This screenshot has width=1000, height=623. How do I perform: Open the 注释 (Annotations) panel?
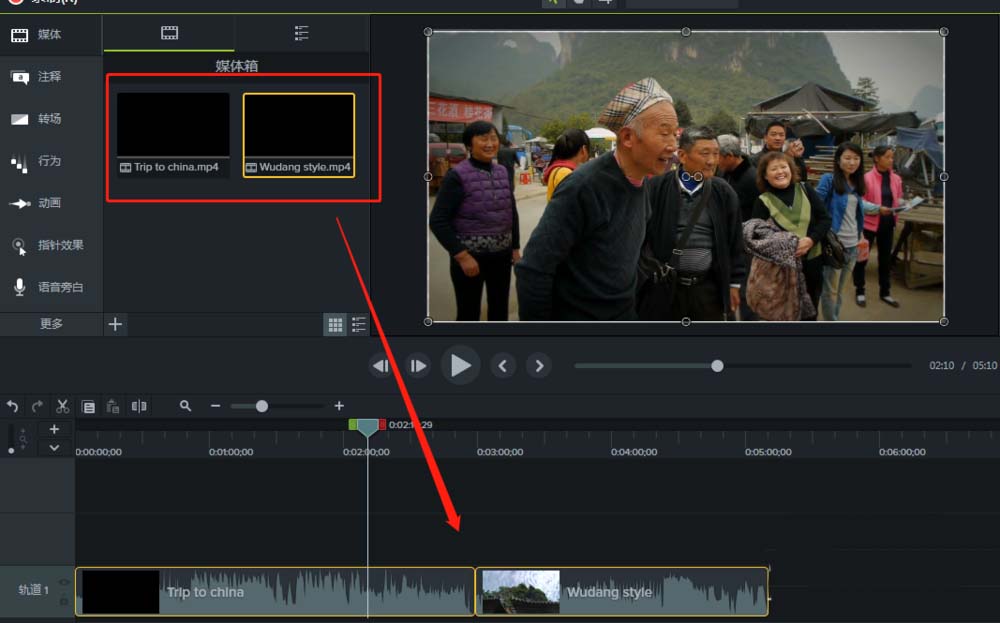[x=50, y=77]
